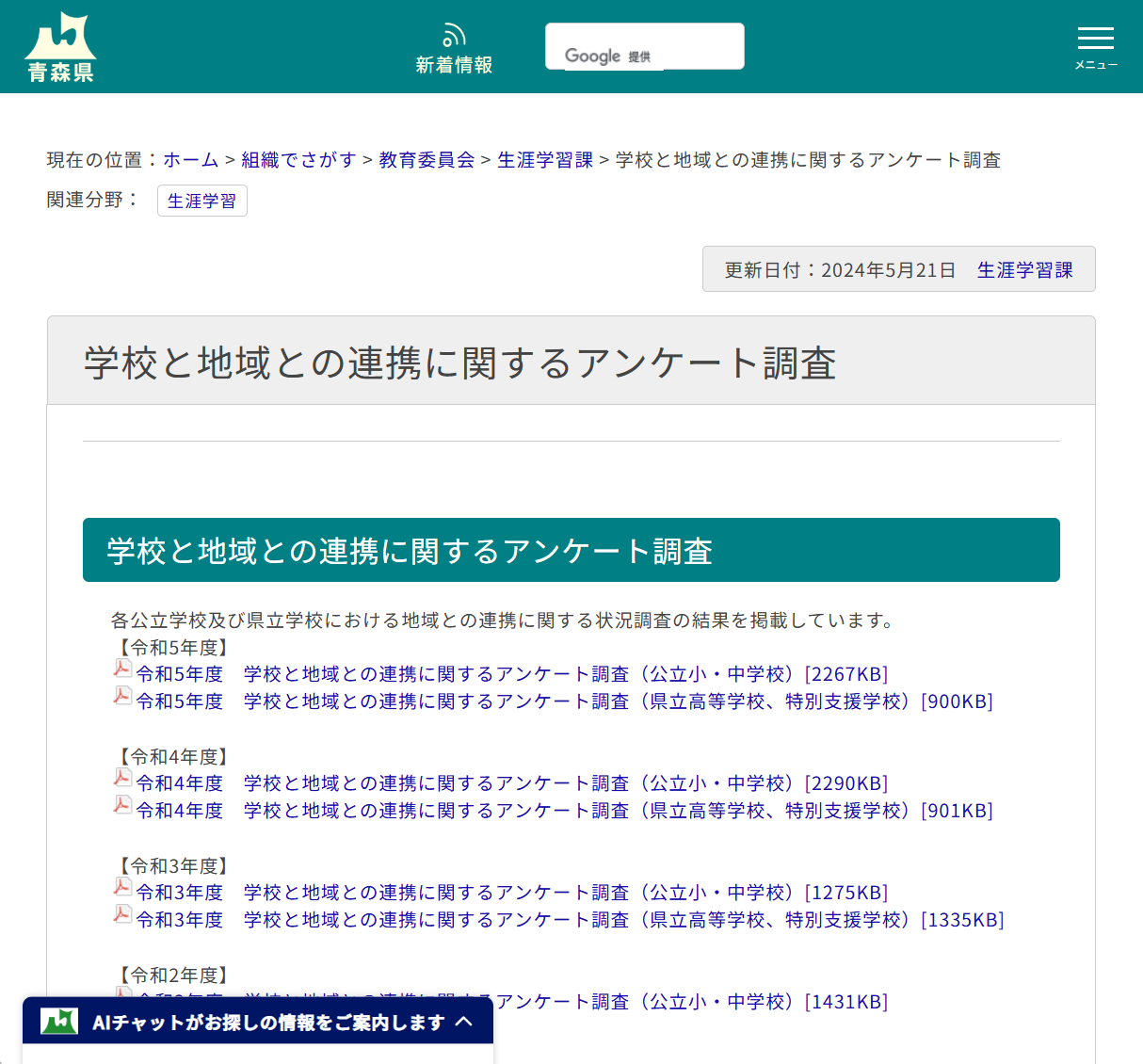Open 新着情報 via the RSS-style icon
This screenshot has width=1143, height=1064.
(454, 44)
